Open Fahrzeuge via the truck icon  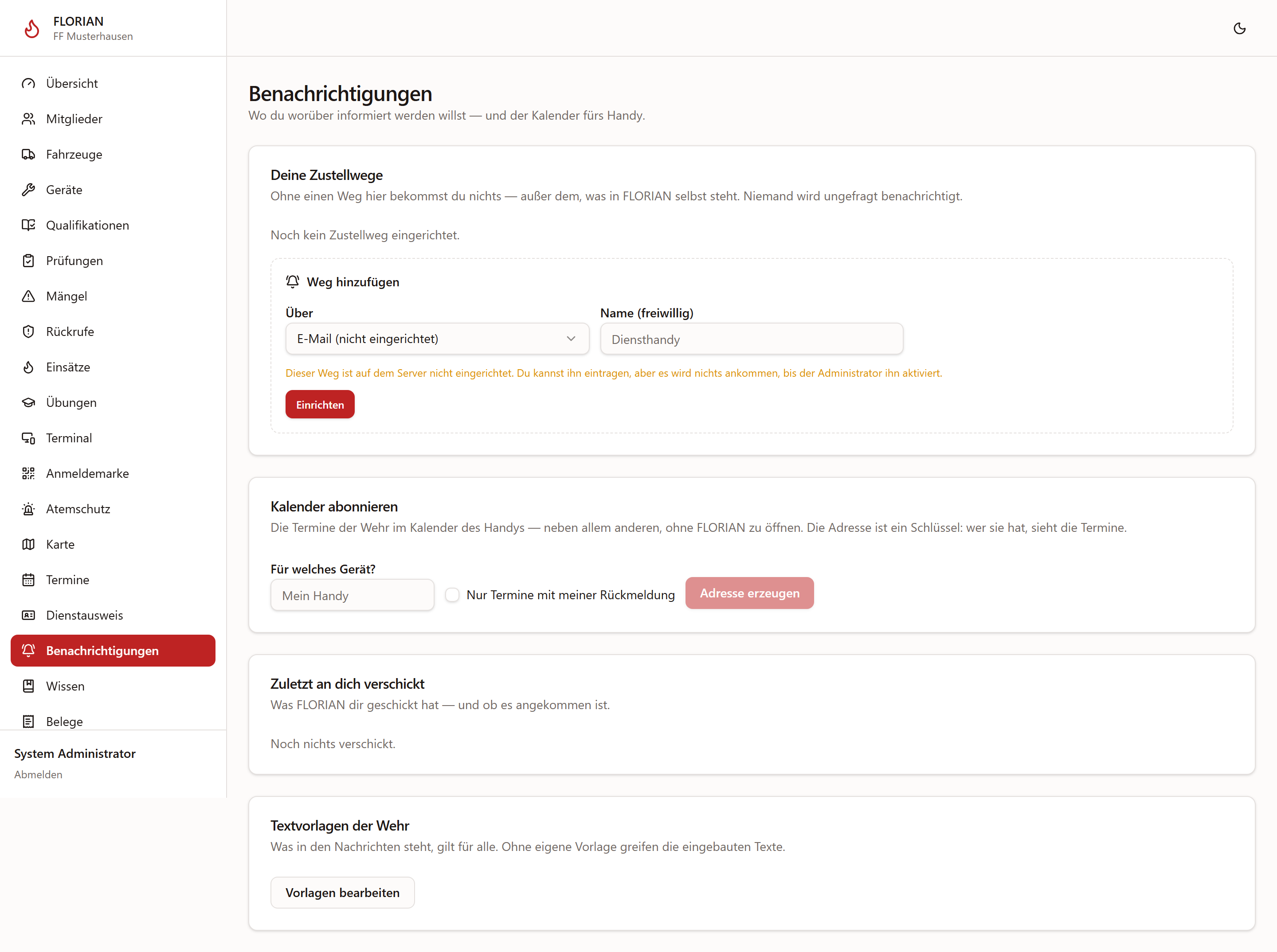(x=28, y=154)
